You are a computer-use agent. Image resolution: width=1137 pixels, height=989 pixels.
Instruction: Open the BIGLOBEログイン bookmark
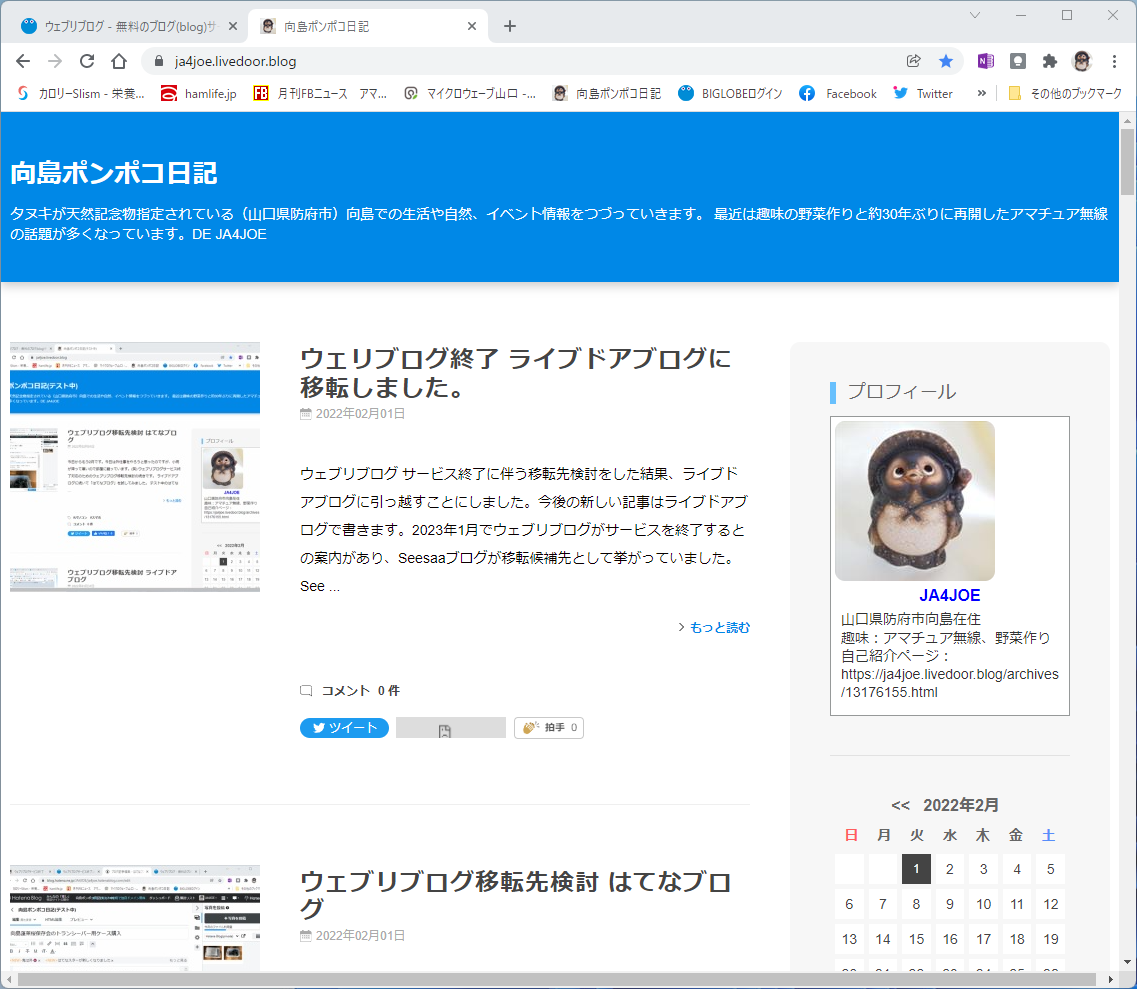click(730, 94)
